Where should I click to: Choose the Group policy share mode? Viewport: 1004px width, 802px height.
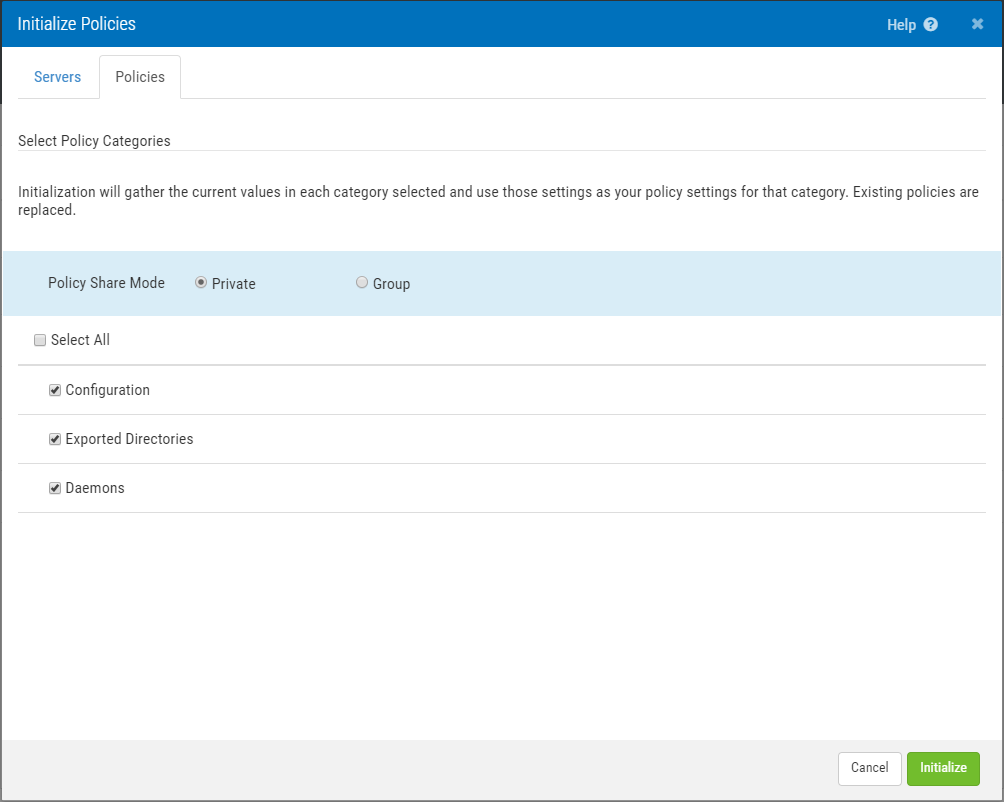click(x=362, y=282)
